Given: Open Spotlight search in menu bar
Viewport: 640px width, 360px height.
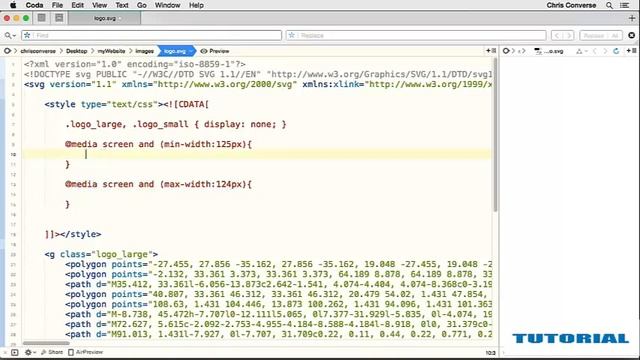Looking at the screenshot, I should pyautogui.click(x=609, y=5).
